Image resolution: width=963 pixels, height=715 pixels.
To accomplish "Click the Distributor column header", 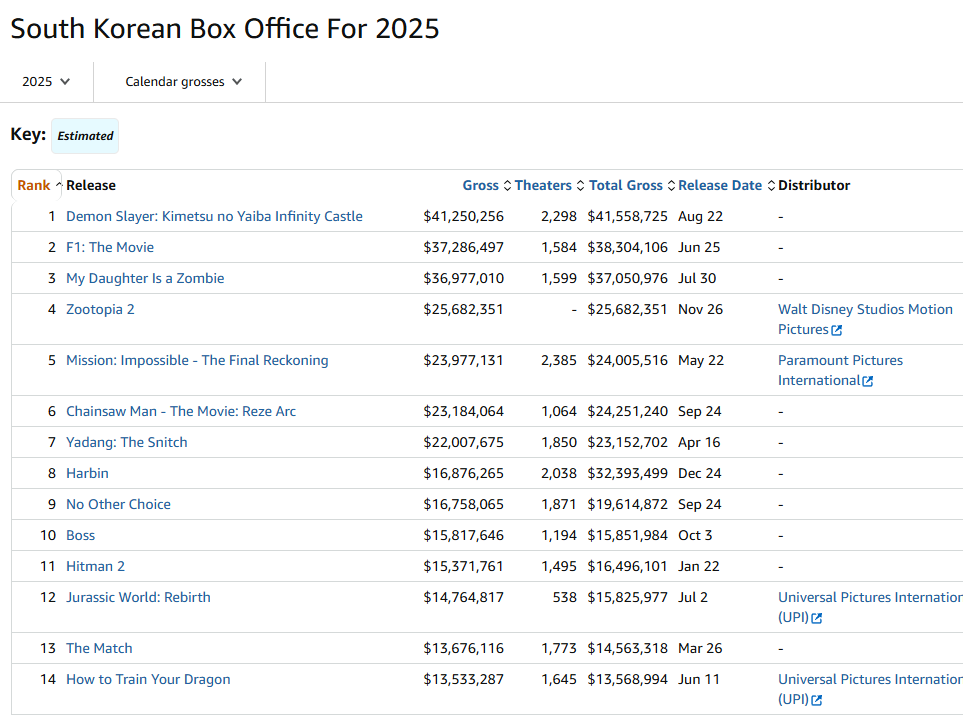I will (x=814, y=186).
